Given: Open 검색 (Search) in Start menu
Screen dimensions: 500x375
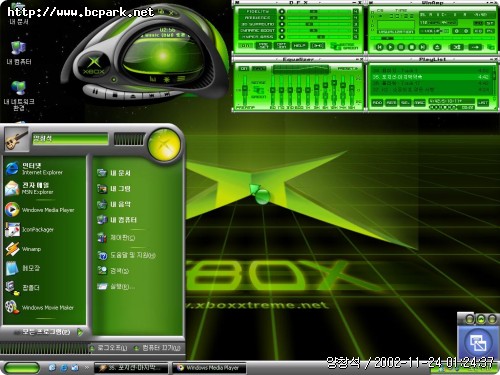Looking at the screenshot, I should pos(113,270).
